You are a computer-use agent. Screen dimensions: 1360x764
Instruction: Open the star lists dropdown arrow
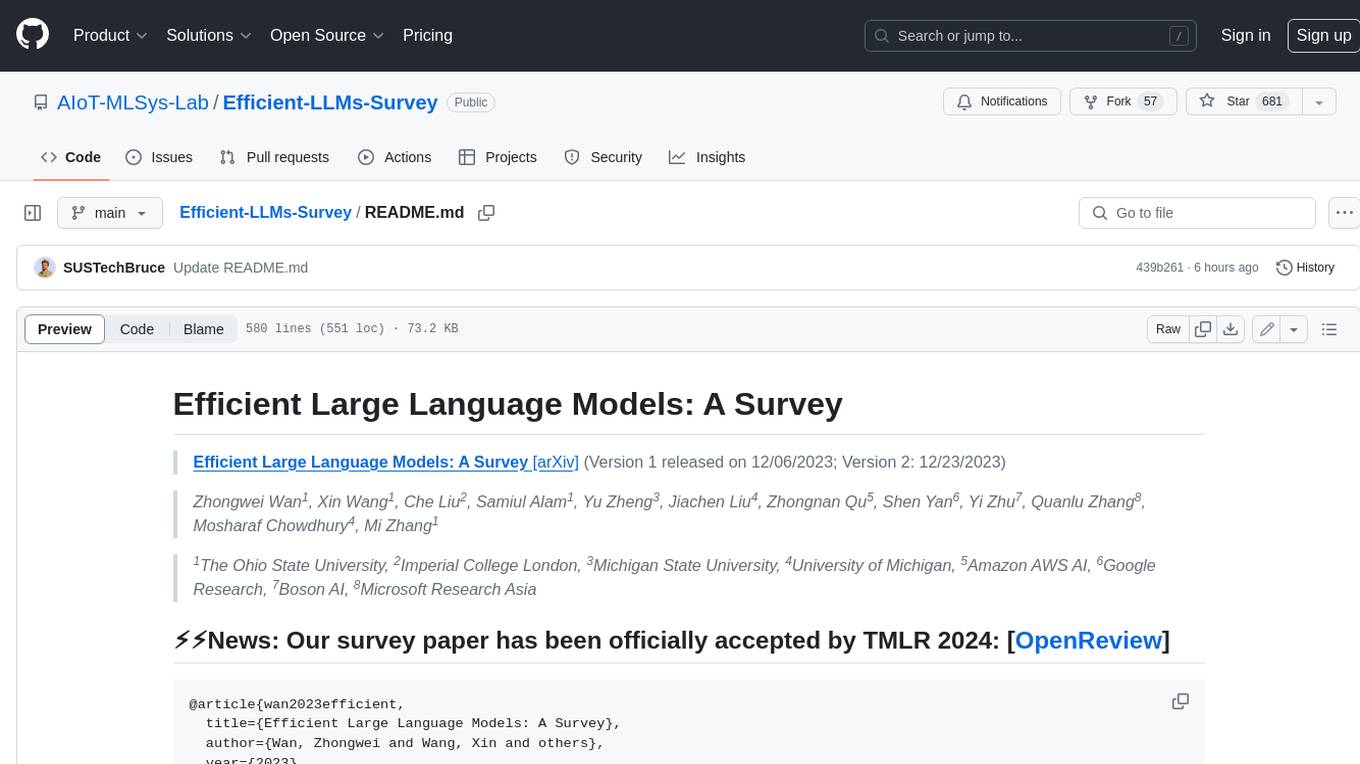click(1319, 102)
